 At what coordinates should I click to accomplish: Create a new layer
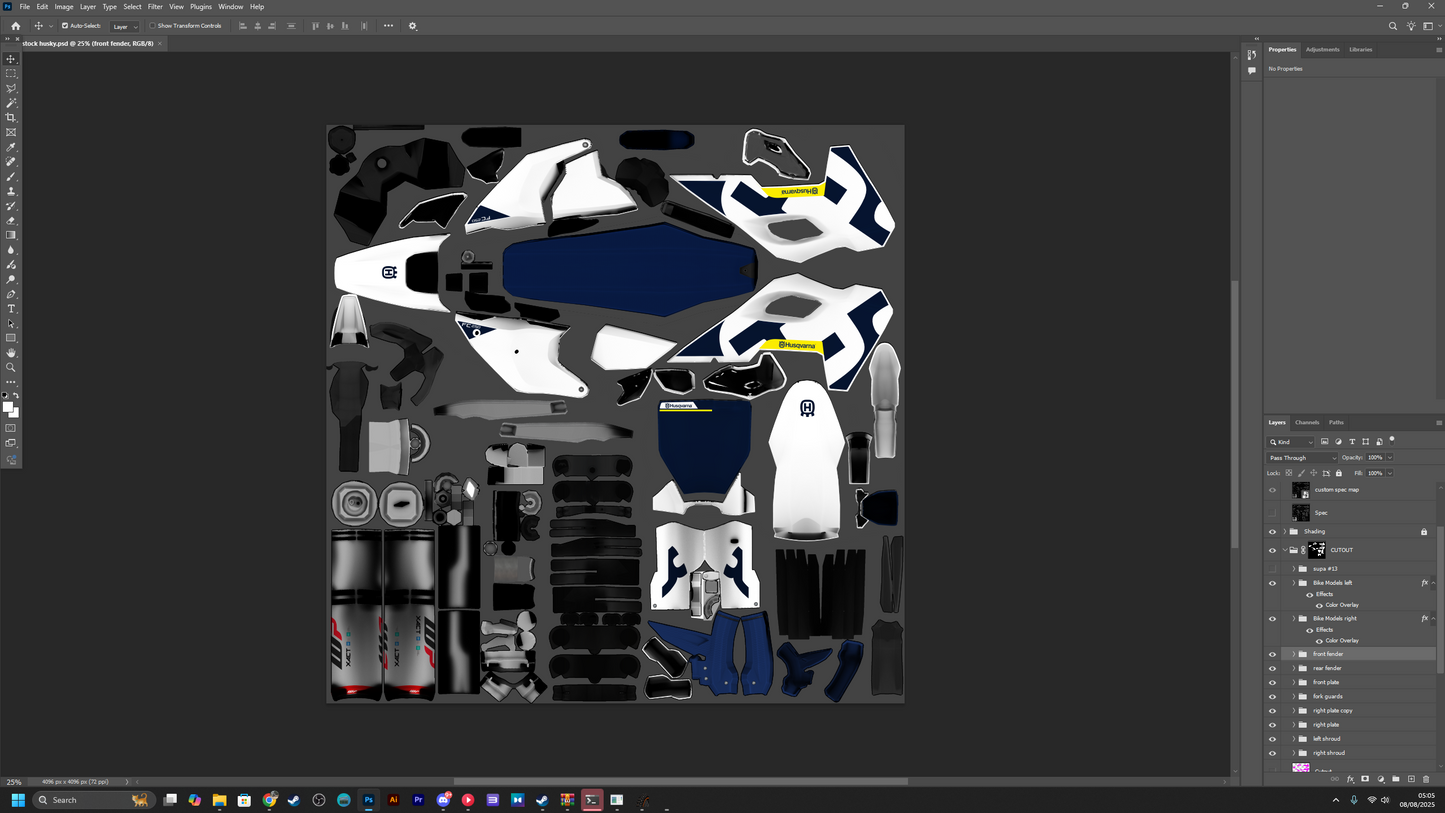coord(1410,779)
